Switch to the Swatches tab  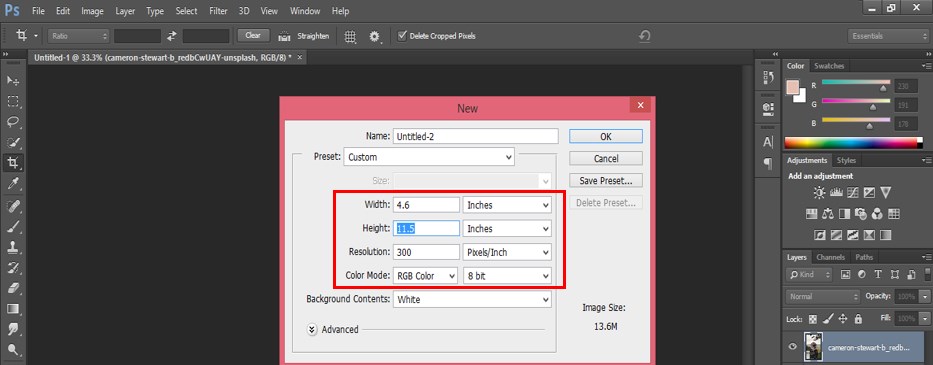click(x=829, y=65)
